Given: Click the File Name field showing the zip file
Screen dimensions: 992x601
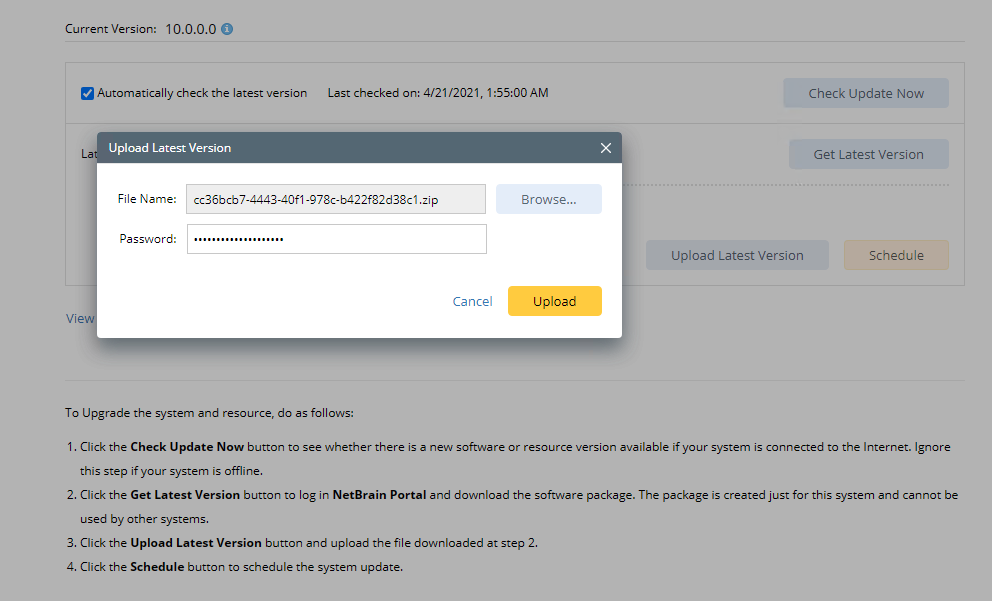Looking at the screenshot, I should pos(336,199).
